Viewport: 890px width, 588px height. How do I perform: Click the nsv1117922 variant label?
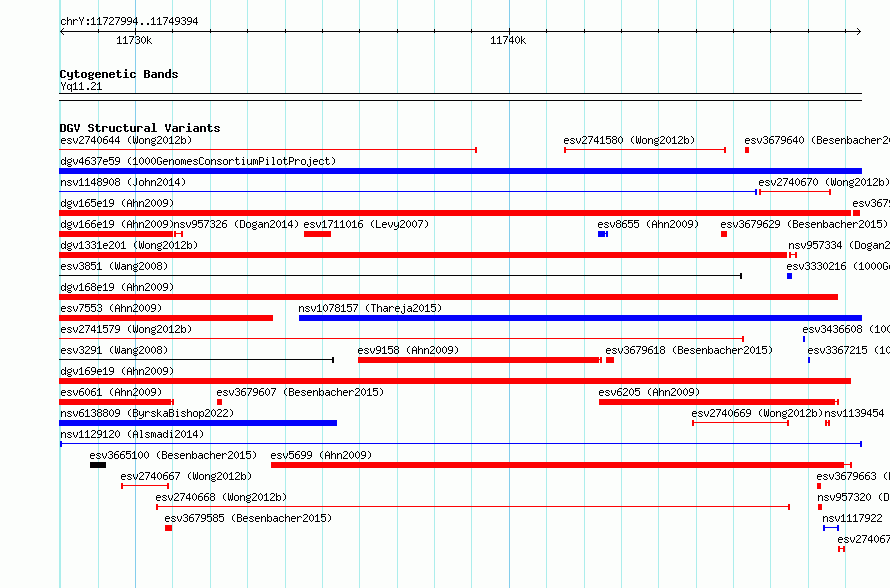click(x=852, y=518)
